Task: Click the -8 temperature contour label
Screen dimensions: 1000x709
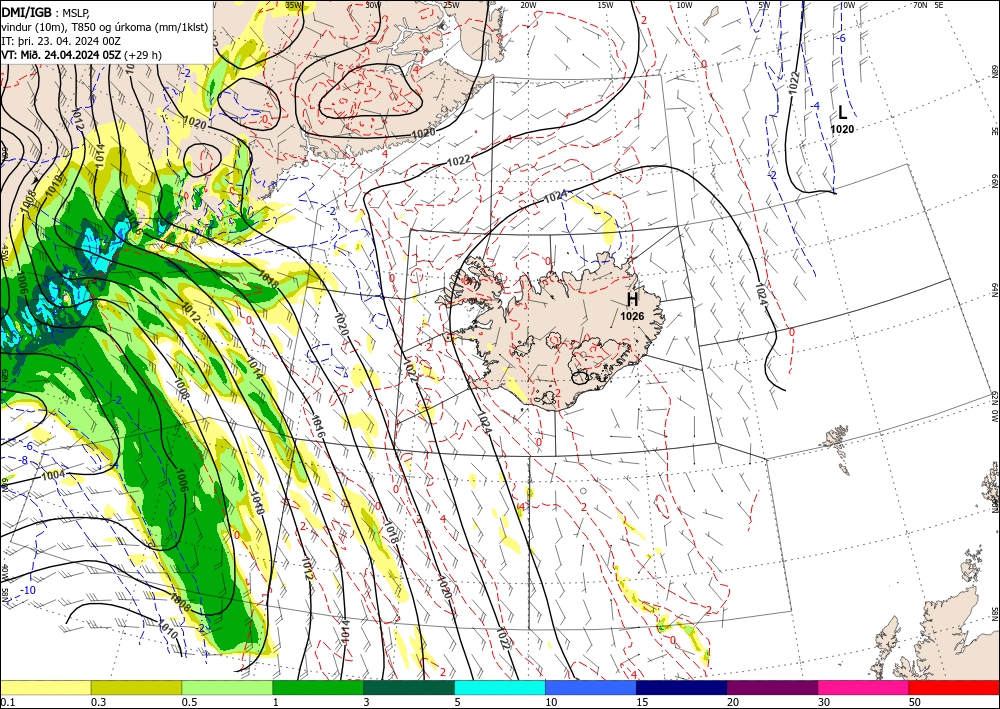Action: pos(23,460)
